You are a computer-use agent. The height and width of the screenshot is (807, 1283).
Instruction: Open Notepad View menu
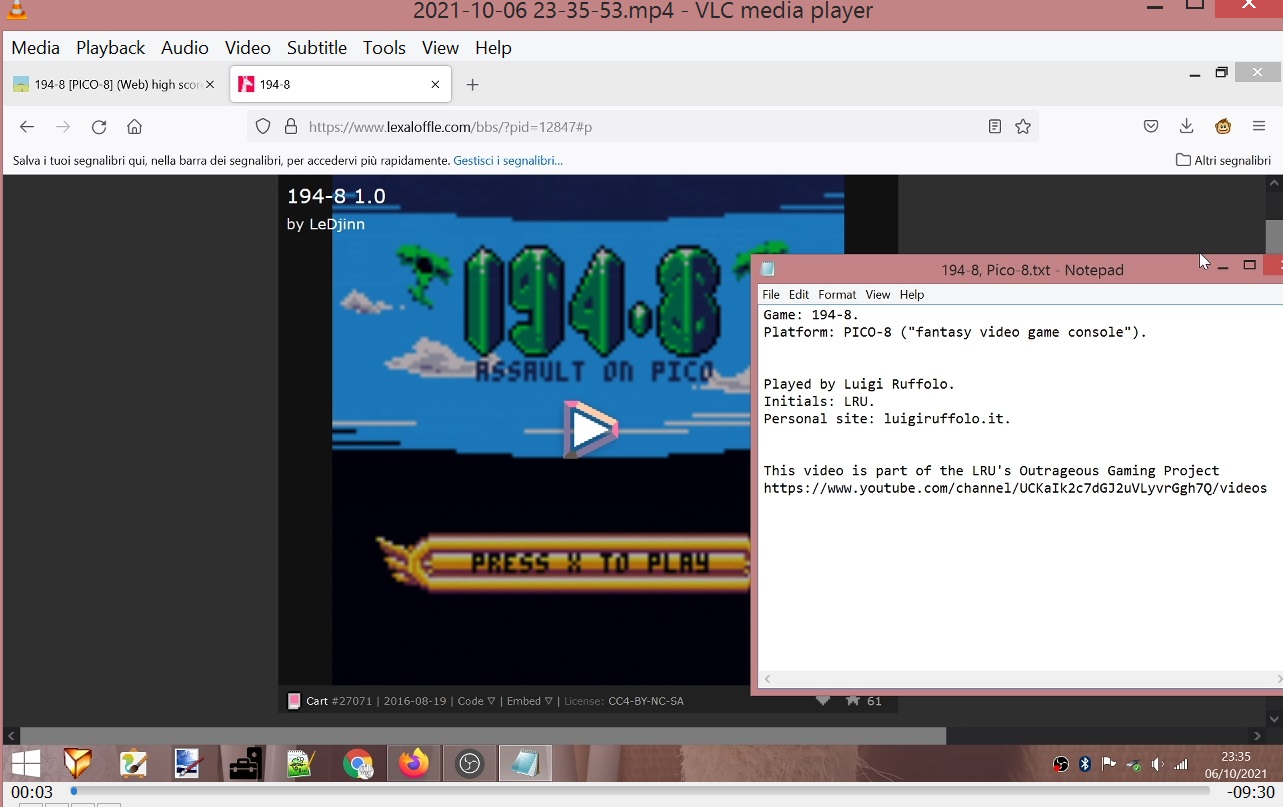click(878, 295)
